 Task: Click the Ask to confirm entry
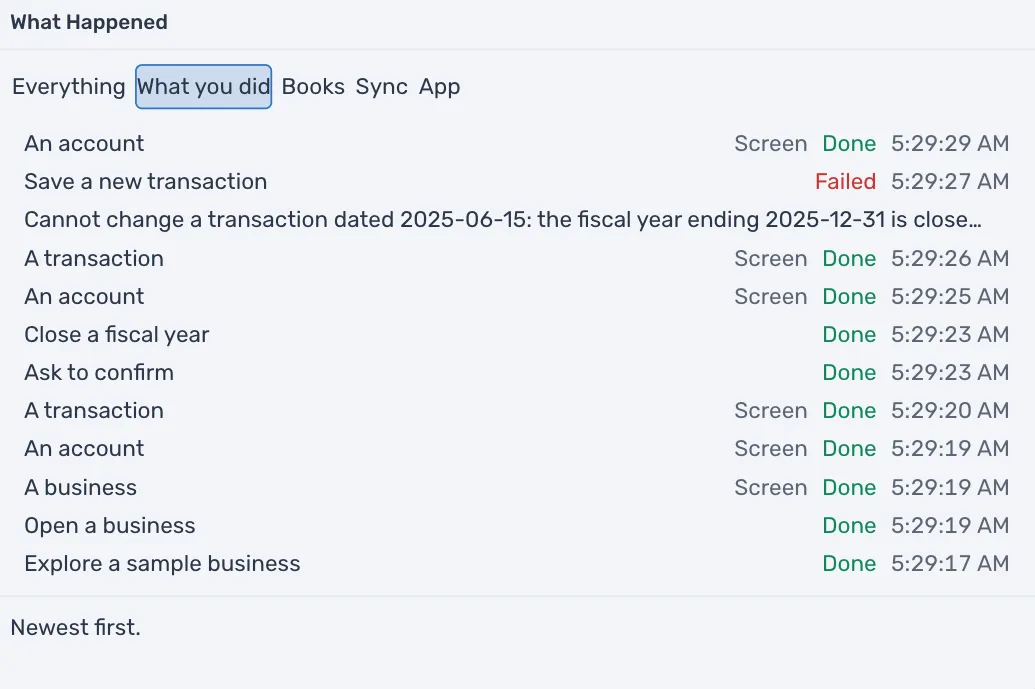[517, 372]
